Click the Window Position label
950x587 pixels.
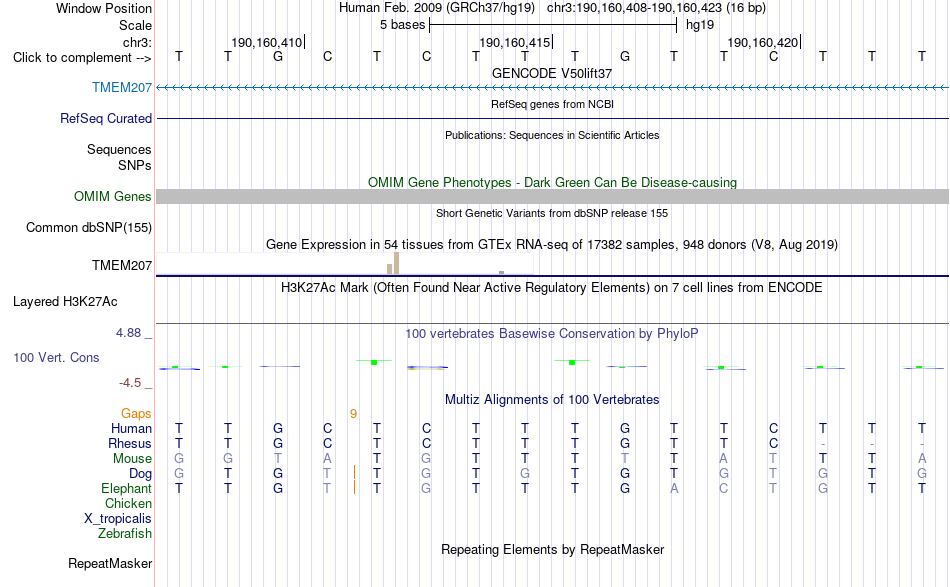pyautogui.click(x=104, y=8)
